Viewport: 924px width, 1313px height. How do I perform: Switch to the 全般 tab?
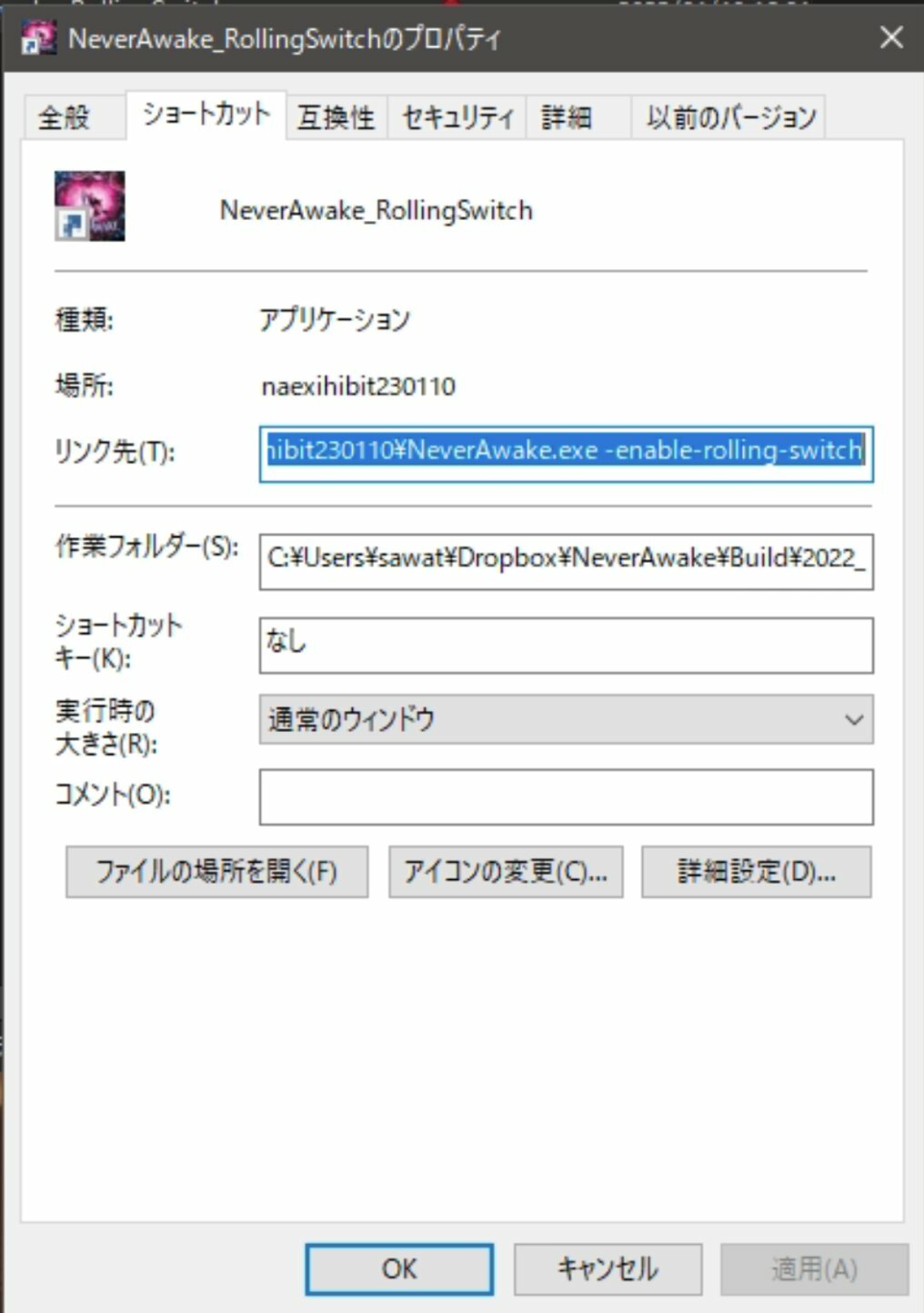pos(65,117)
